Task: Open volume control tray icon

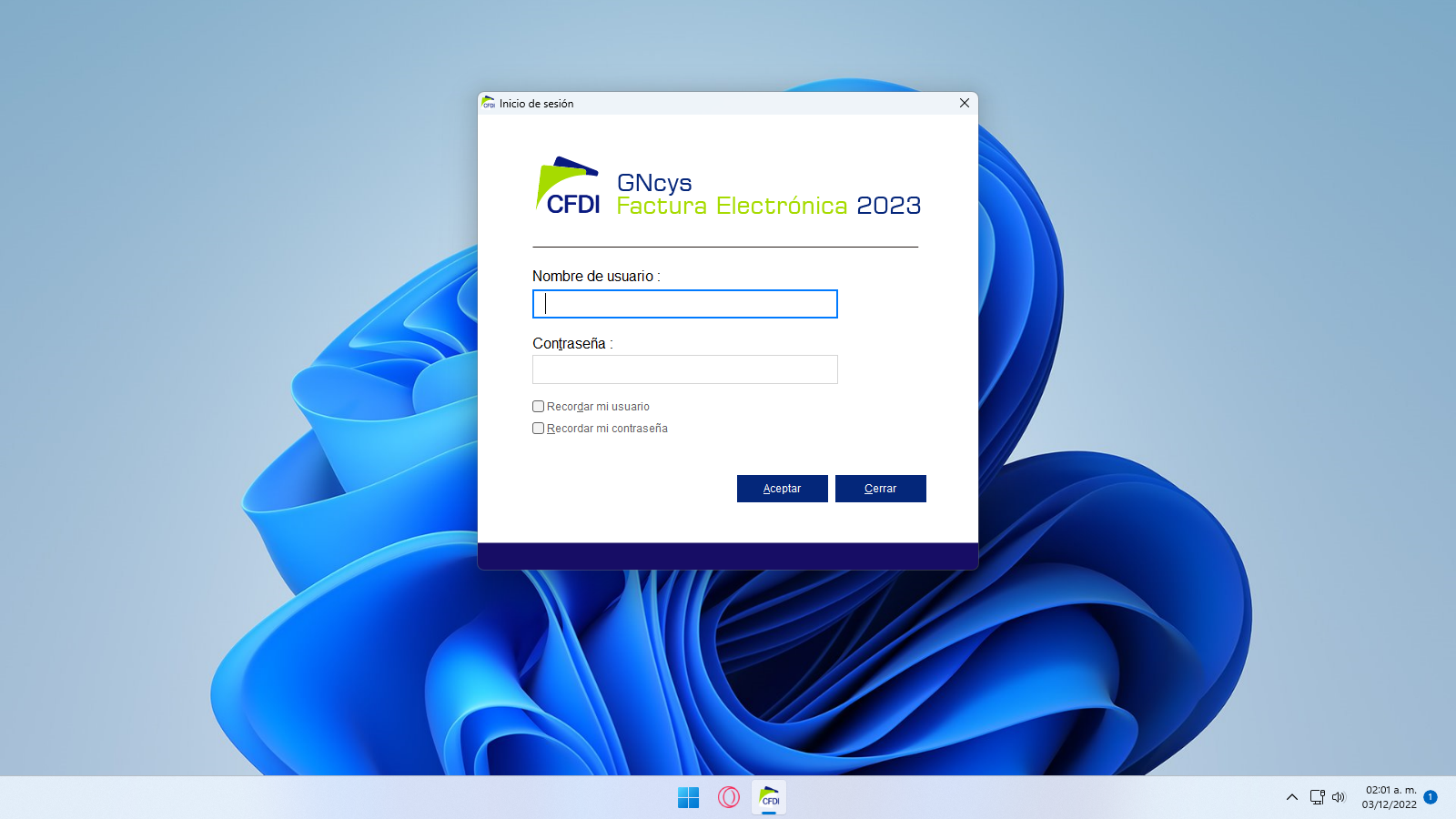Action: point(1339,797)
